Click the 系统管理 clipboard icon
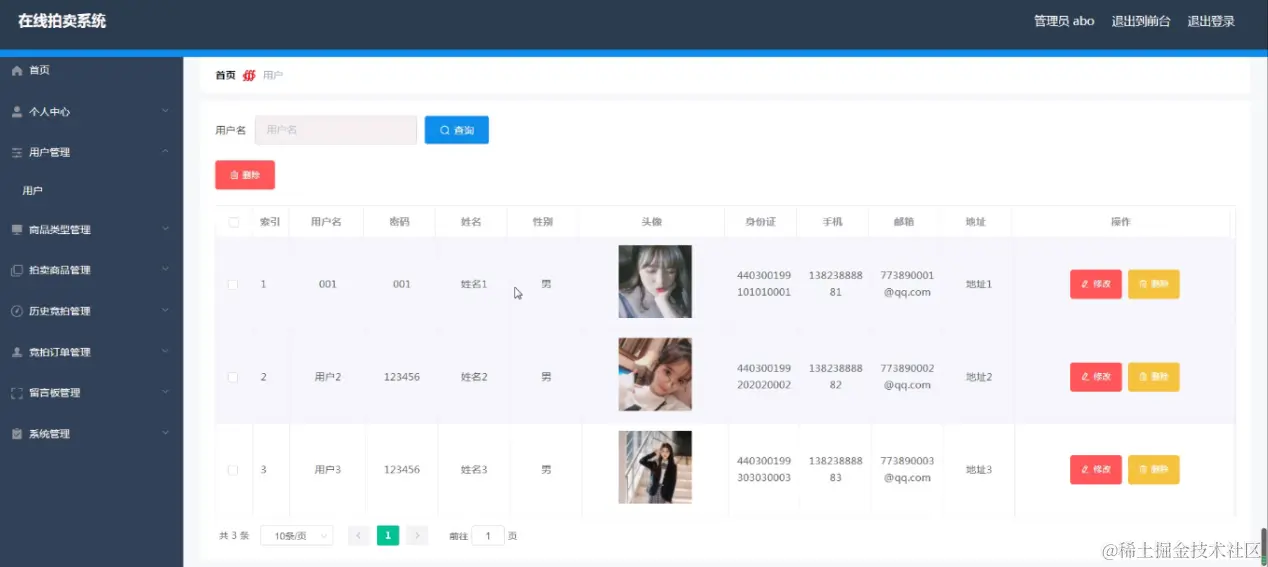The image size is (1268, 567). pyautogui.click(x=16, y=434)
